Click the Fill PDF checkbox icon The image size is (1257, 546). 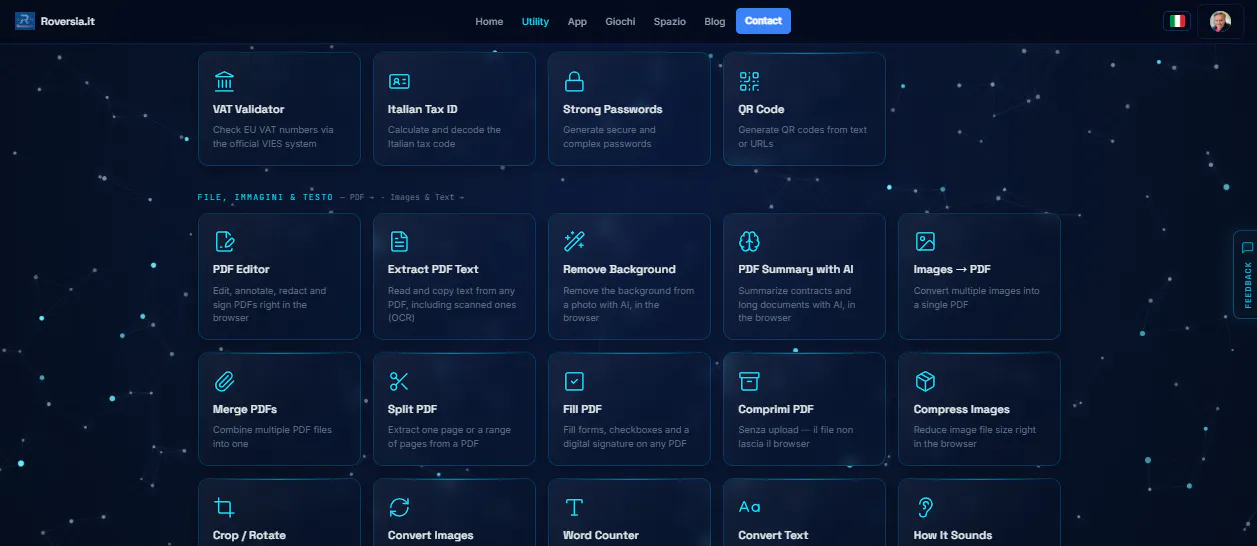click(x=574, y=381)
